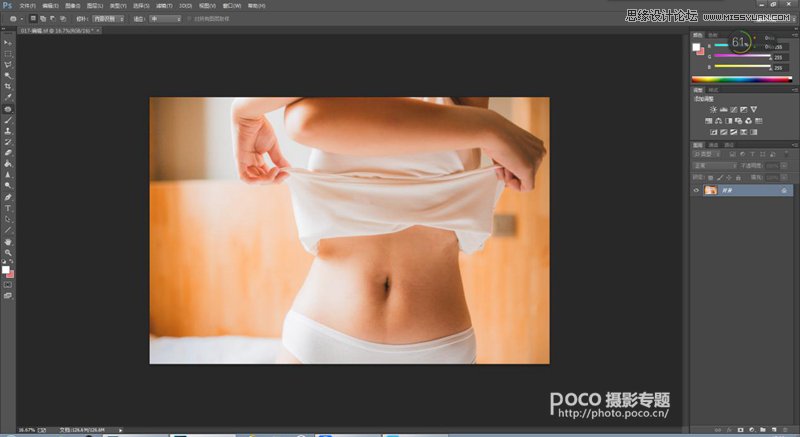This screenshot has width=800, height=437.
Task: Select the Patch healing tool
Action: point(8,109)
